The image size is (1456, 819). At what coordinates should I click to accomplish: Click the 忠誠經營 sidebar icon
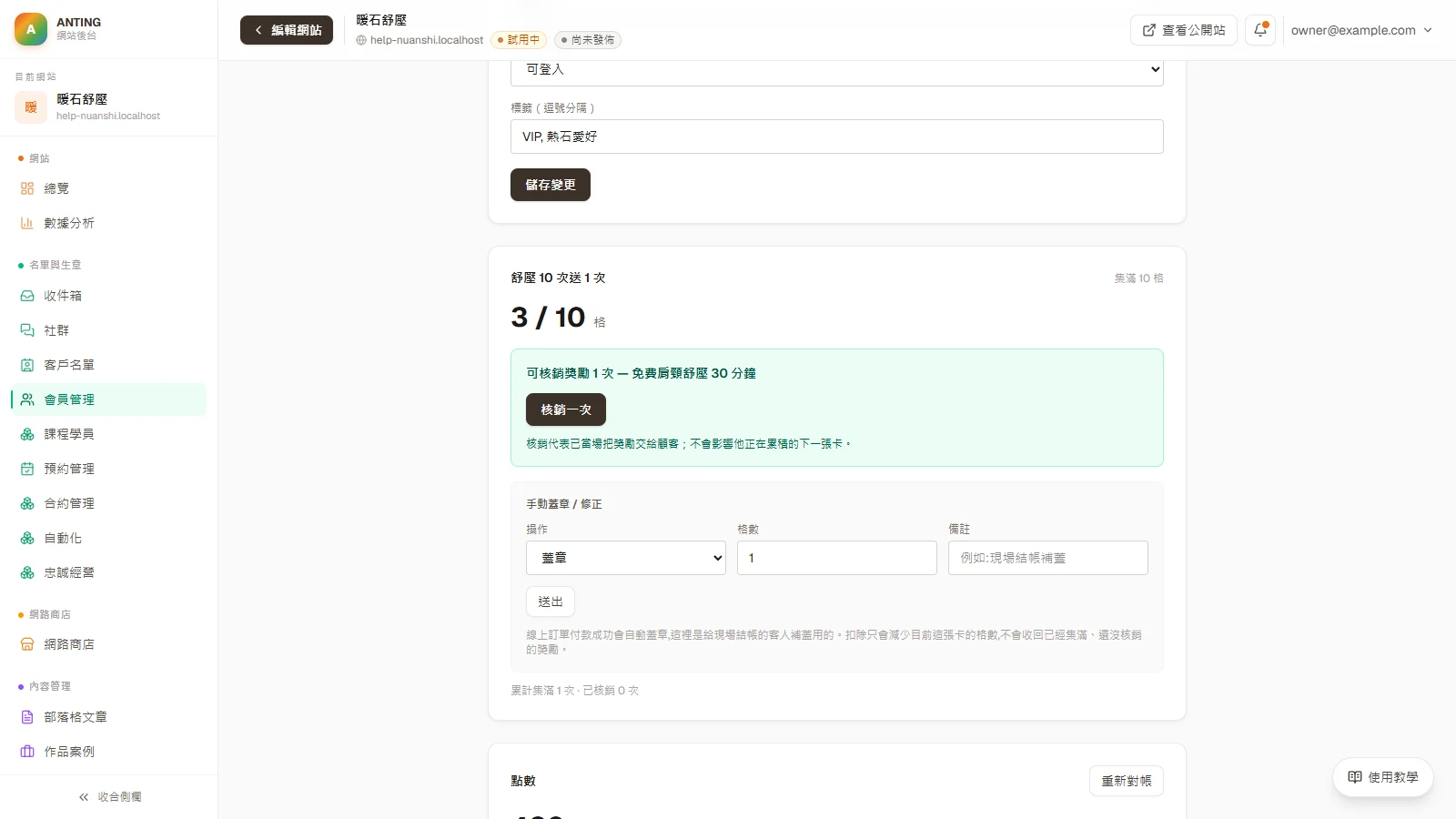pyautogui.click(x=27, y=572)
